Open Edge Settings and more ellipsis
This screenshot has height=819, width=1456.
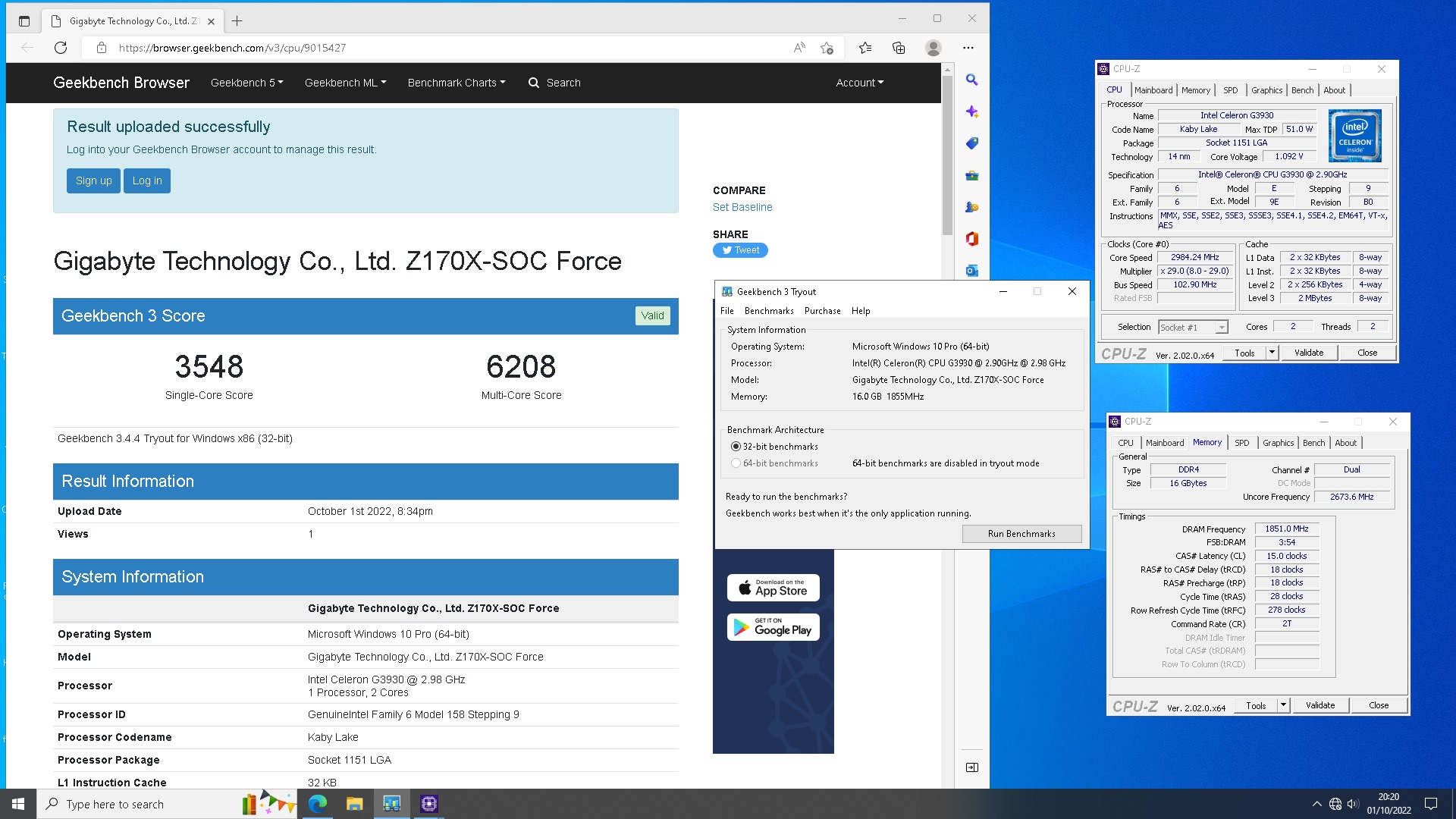pyautogui.click(x=968, y=48)
